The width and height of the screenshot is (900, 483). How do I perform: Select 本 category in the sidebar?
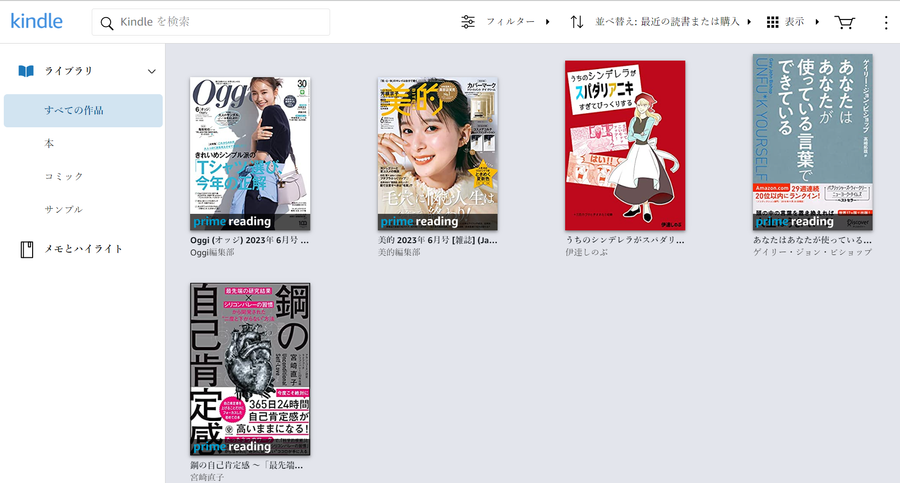click(x=49, y=144)
